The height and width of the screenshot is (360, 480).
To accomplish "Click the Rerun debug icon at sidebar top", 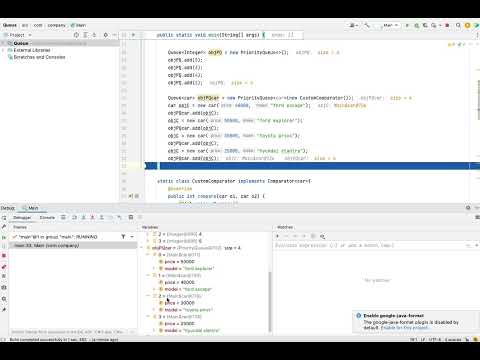I will (4, 218).
